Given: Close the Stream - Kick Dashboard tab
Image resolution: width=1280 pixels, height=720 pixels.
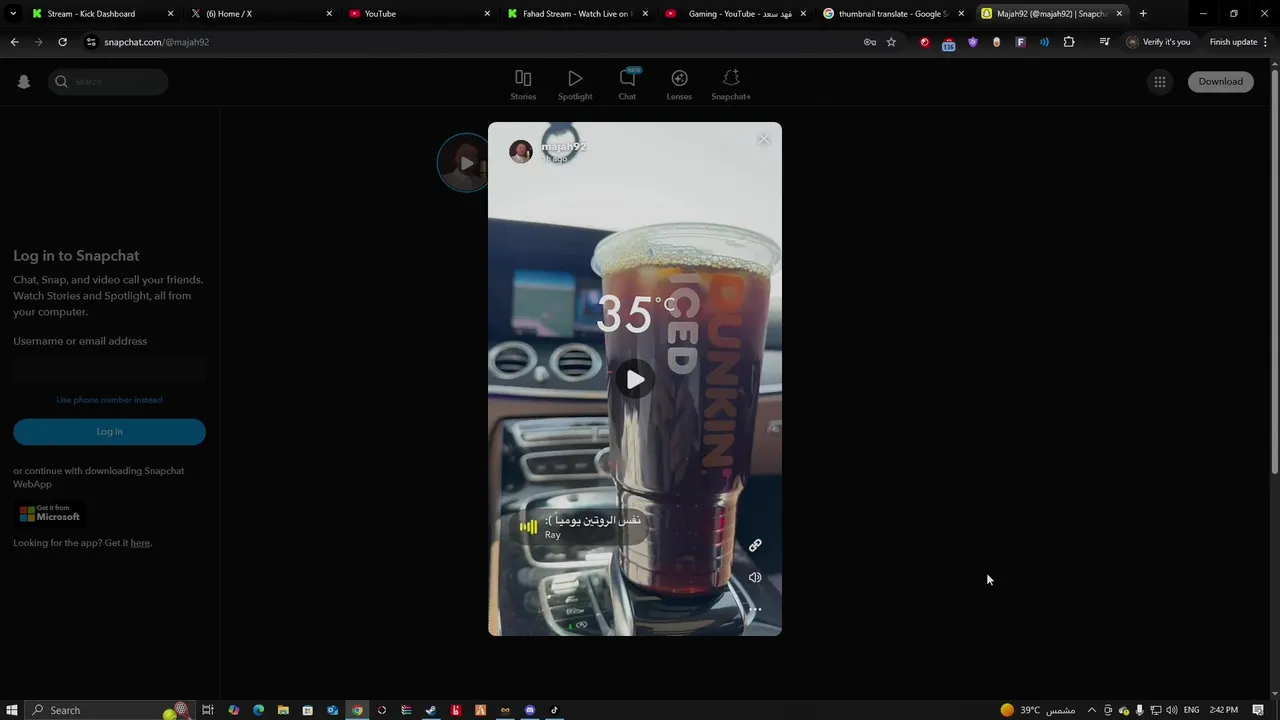Looking at the screenshot, I should (x=170, y=14).
